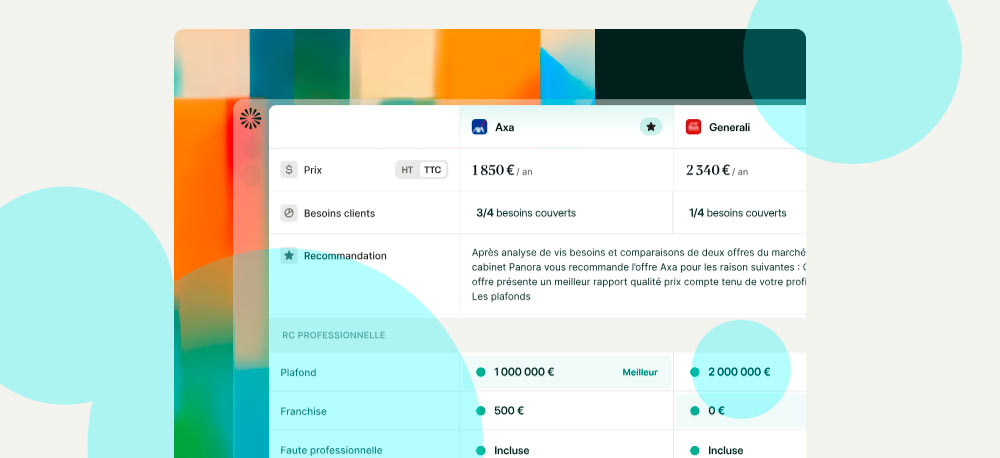Switch the price display to TTC
The image size is (1000, 458).
click(432, 170)
